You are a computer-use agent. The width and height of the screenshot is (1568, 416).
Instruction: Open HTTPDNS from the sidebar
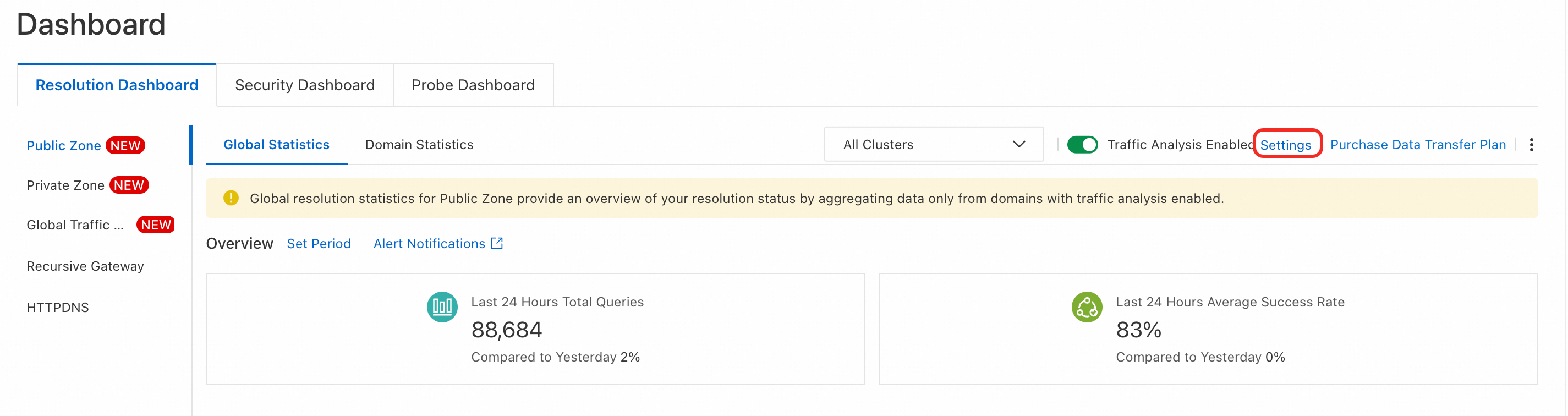tap(57, 308)
